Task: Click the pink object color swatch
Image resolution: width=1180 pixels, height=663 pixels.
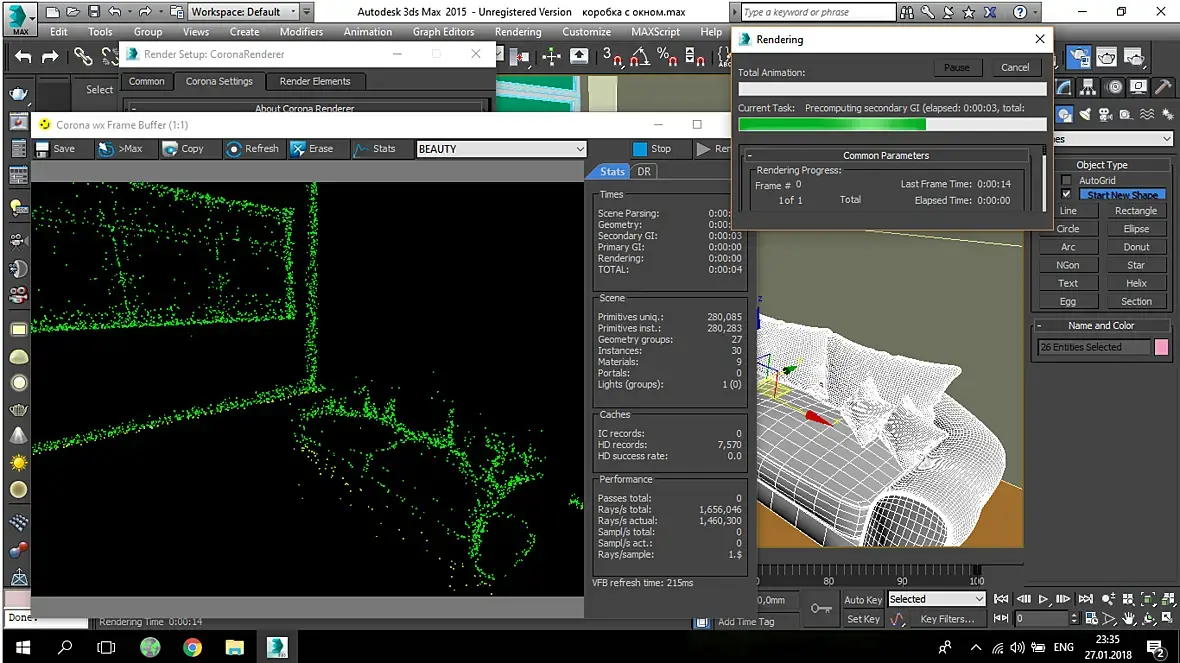Action: pos(1161,347)
